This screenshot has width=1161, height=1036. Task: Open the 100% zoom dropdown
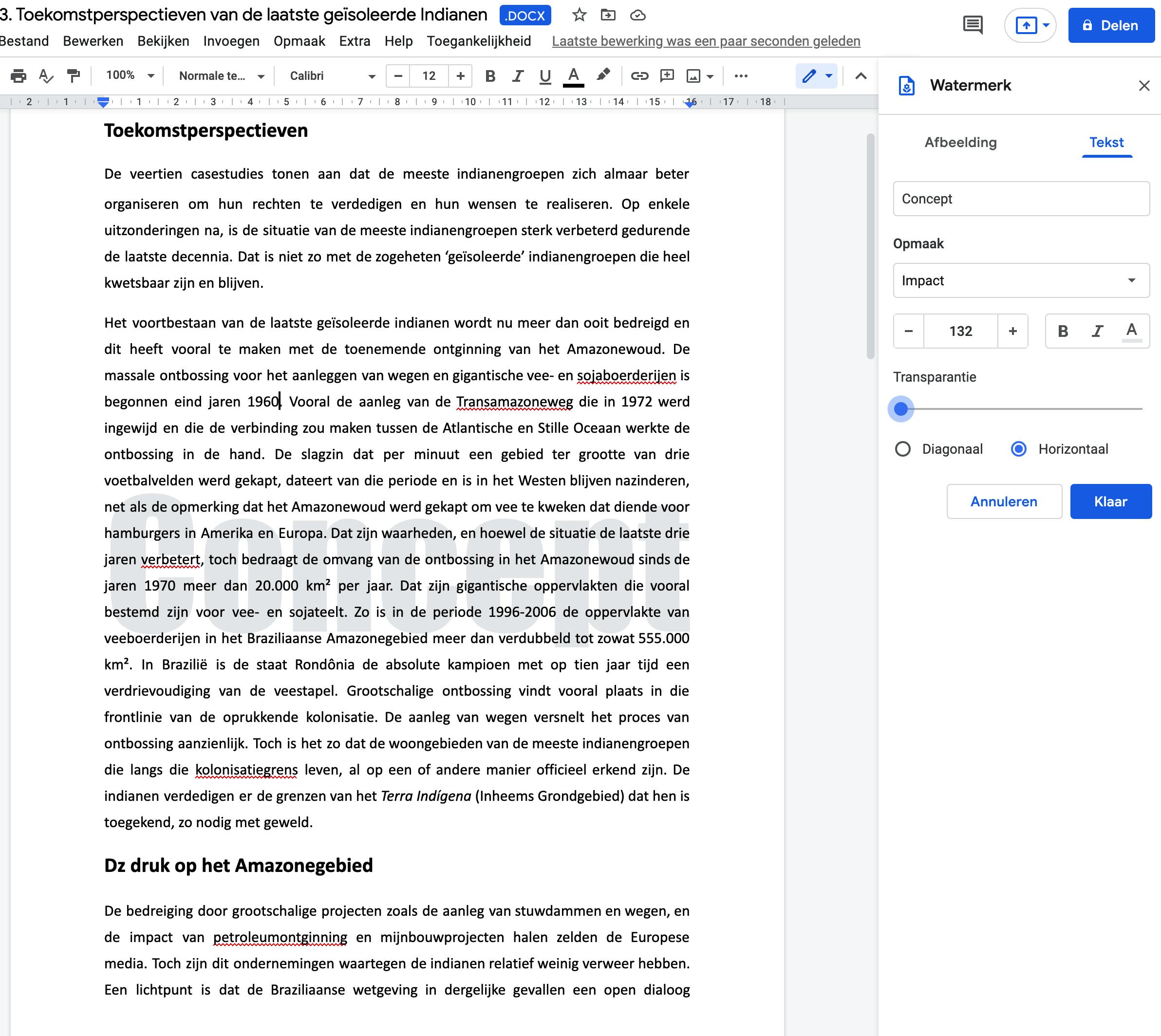point(131,76)
